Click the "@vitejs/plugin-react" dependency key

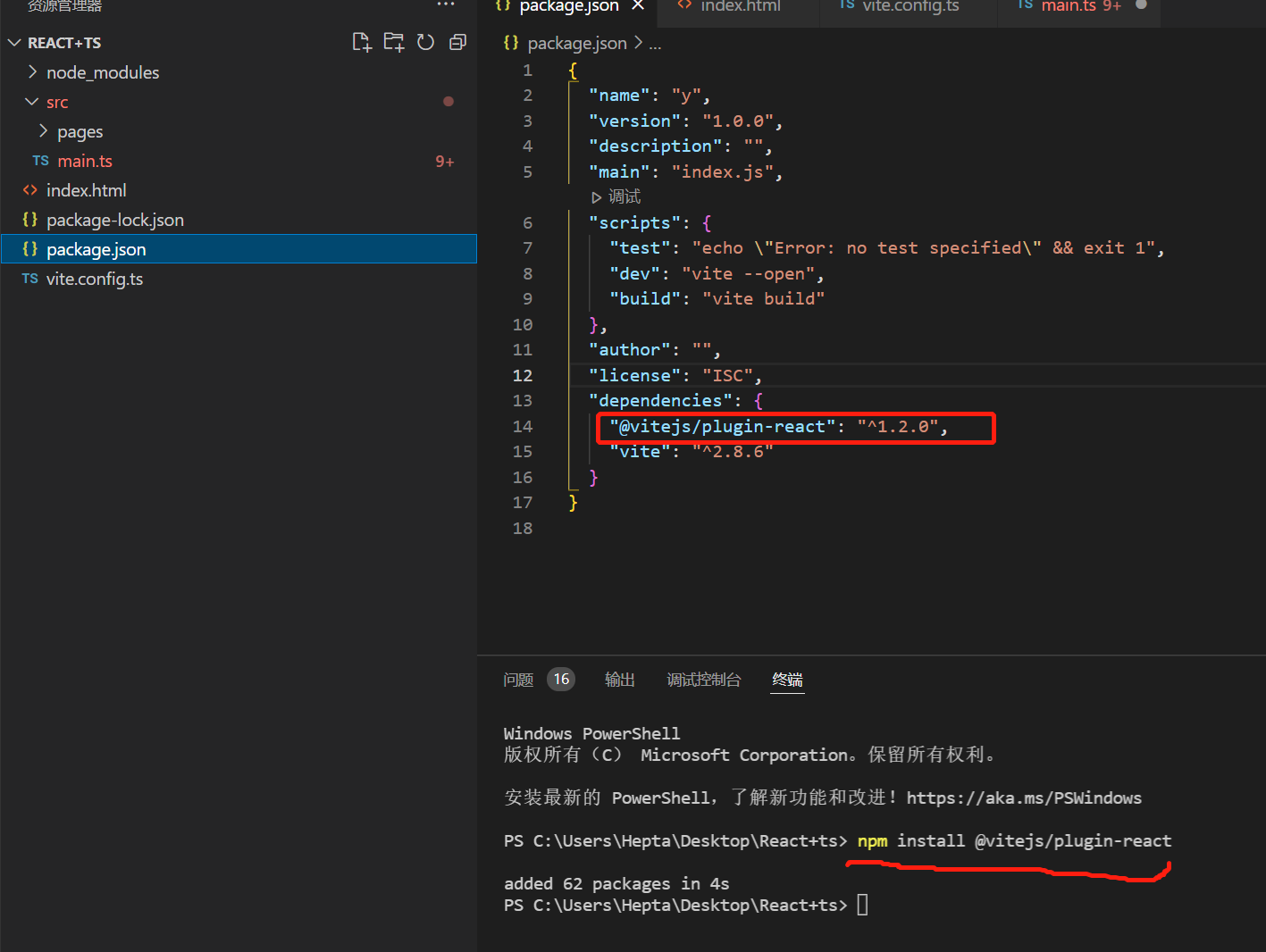(722, 426)
